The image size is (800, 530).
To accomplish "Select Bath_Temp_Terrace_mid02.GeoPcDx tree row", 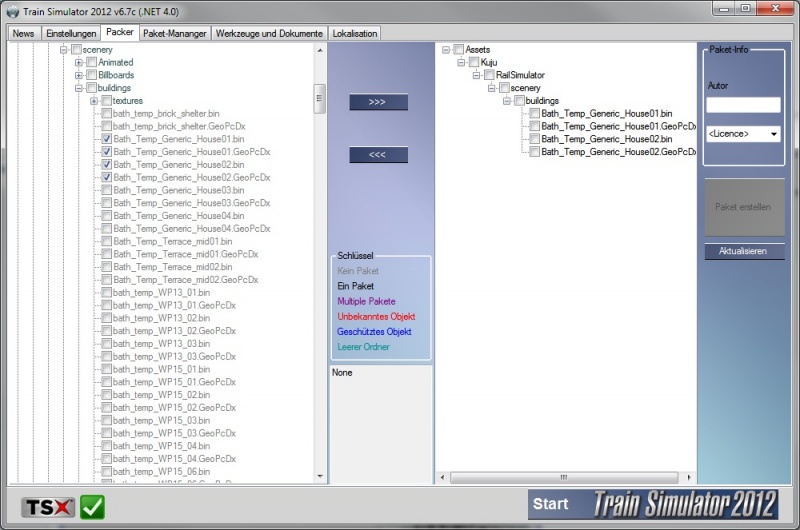I will click(186, 280).
